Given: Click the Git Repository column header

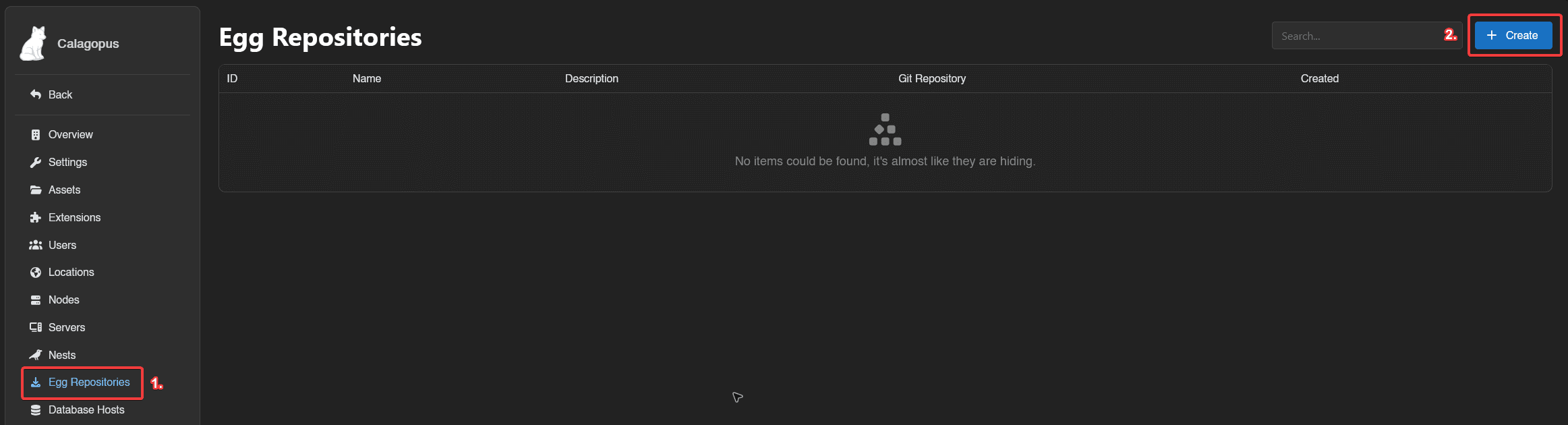Looking at the screenshot, I should (932, 78).
